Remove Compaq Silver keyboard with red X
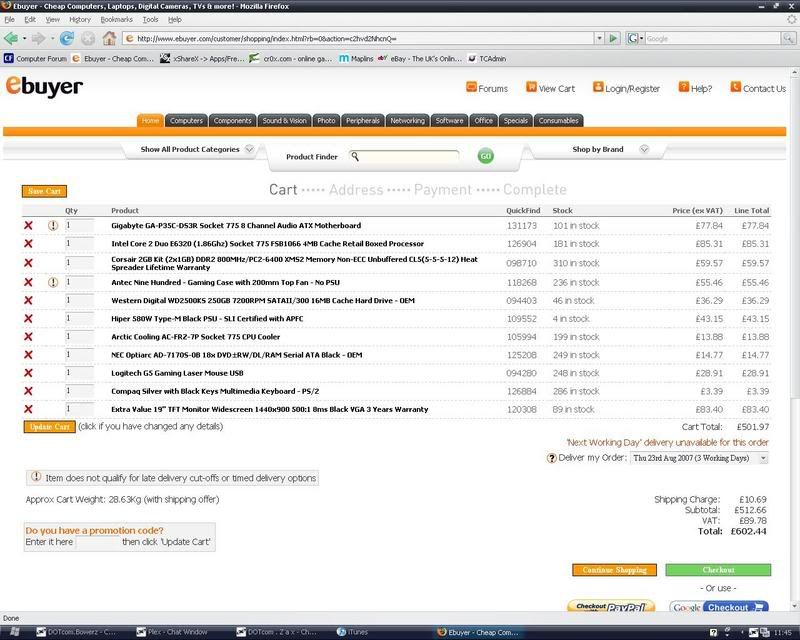800x640 pixels. [29, 391]
